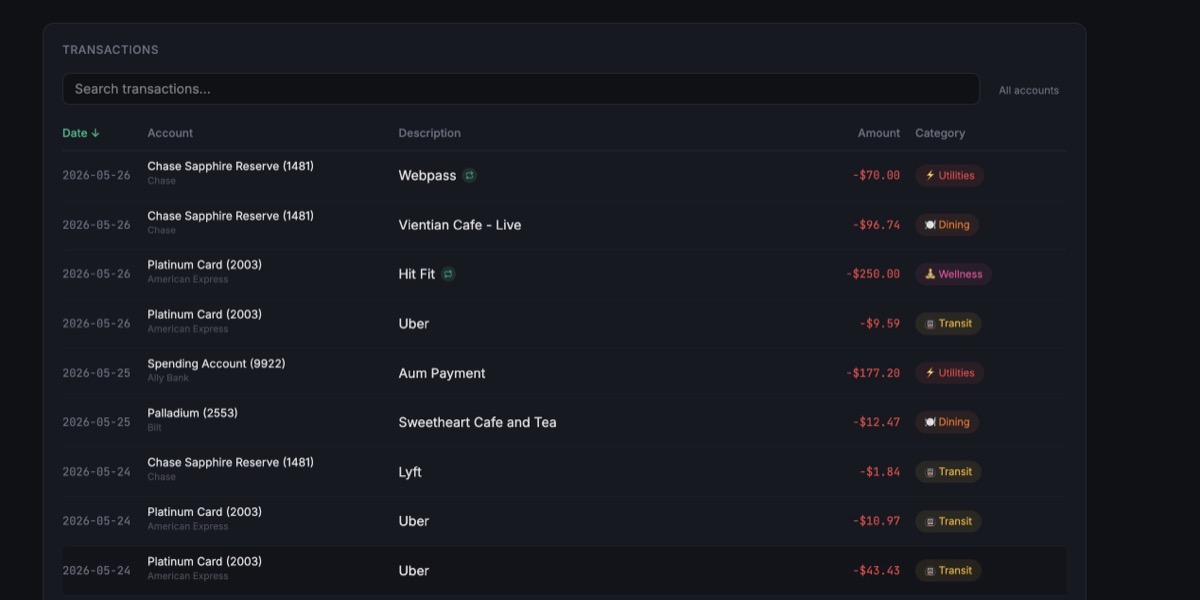Click the -$1.84 amount
1200x600 pixels.
[x=880, y=472]
